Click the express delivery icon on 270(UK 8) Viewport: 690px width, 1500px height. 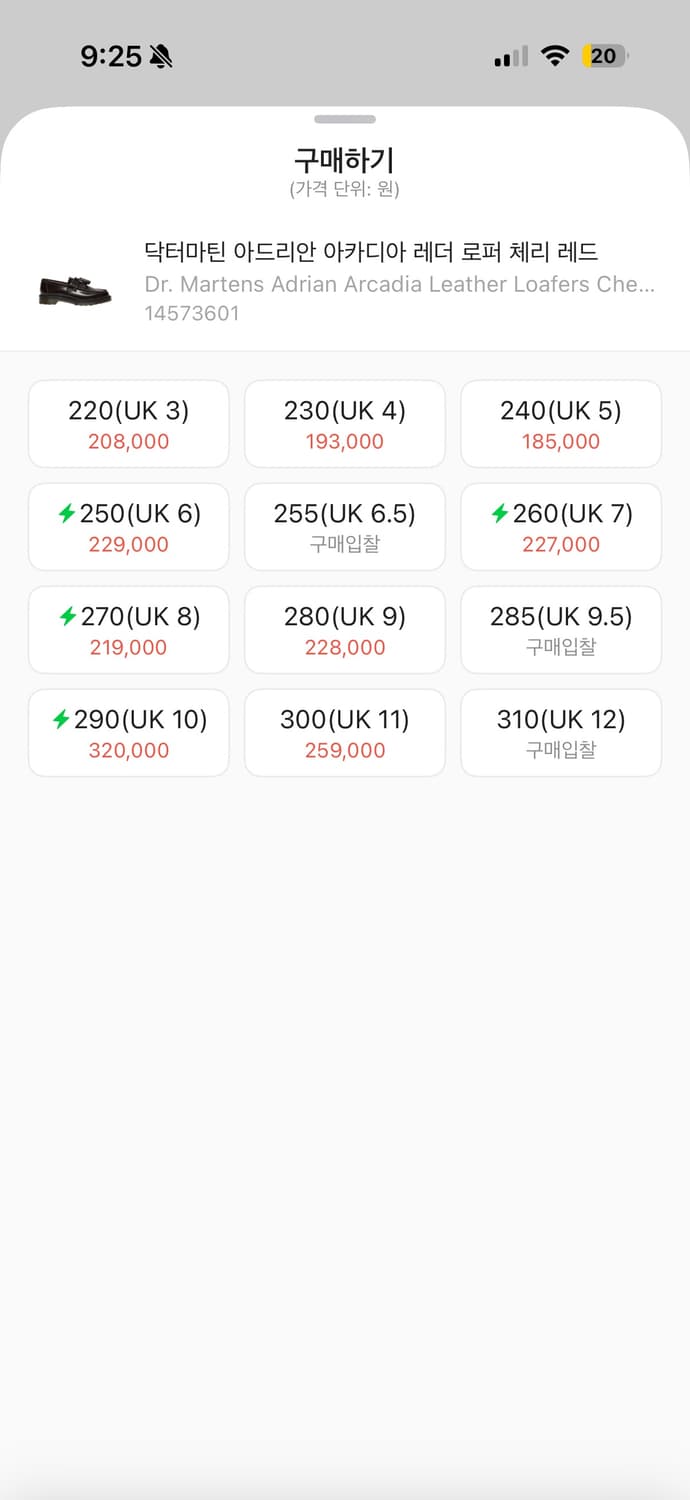(67, 617)
